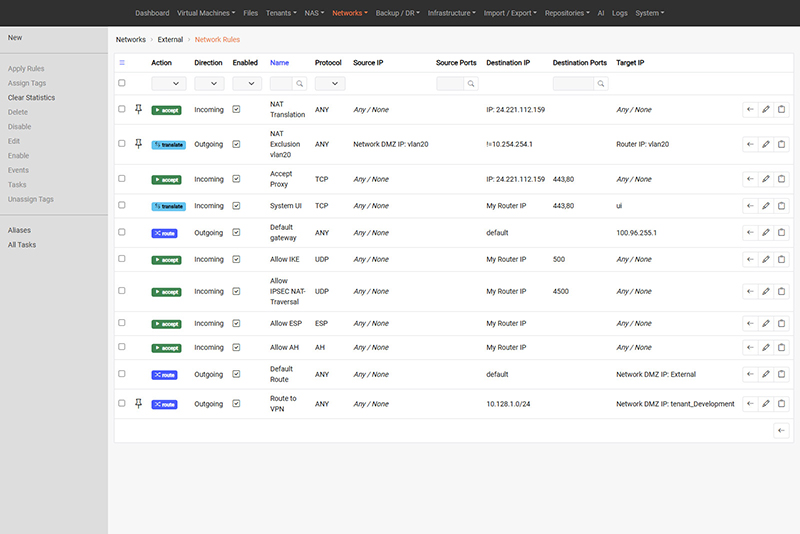Image resolution: width=800 pixels, height=534 pixels.
Task: Open the Dashboard page
Action: [152, 13]
